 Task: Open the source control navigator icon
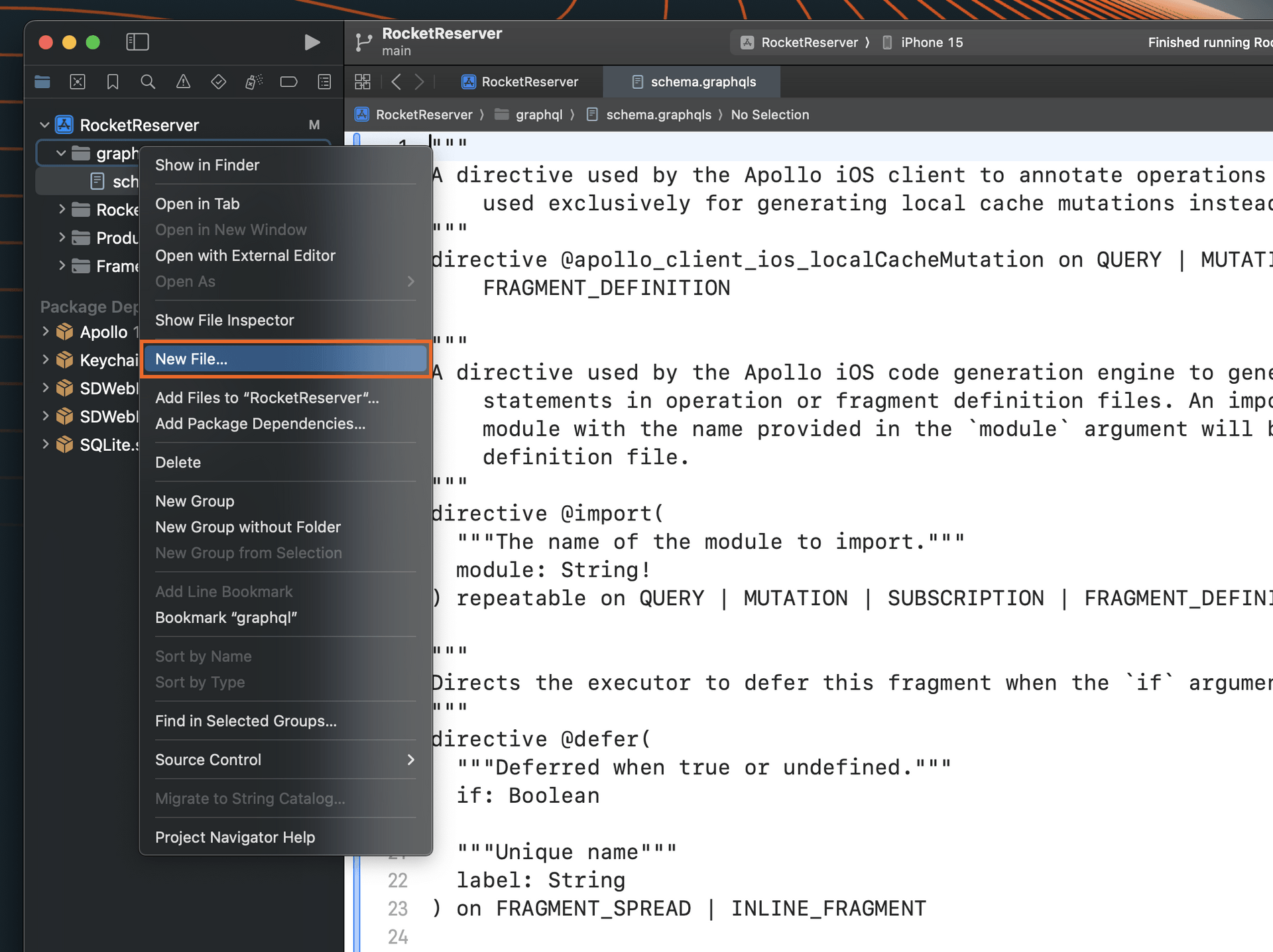(x=78, y=82)
